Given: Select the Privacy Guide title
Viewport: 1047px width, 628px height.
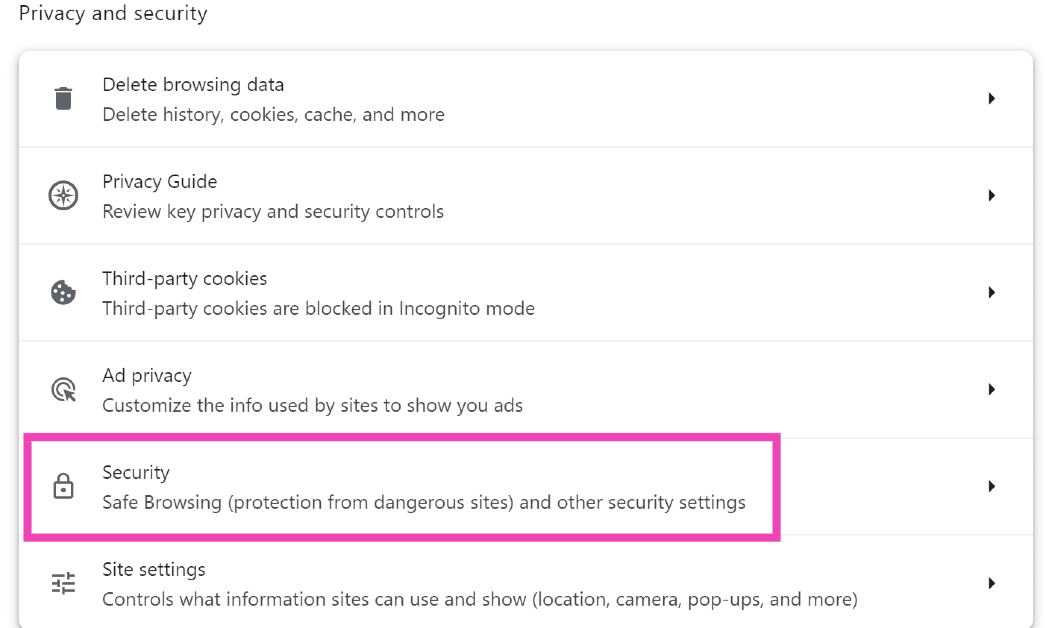Looking at the screenshot, I should point(159,182).
